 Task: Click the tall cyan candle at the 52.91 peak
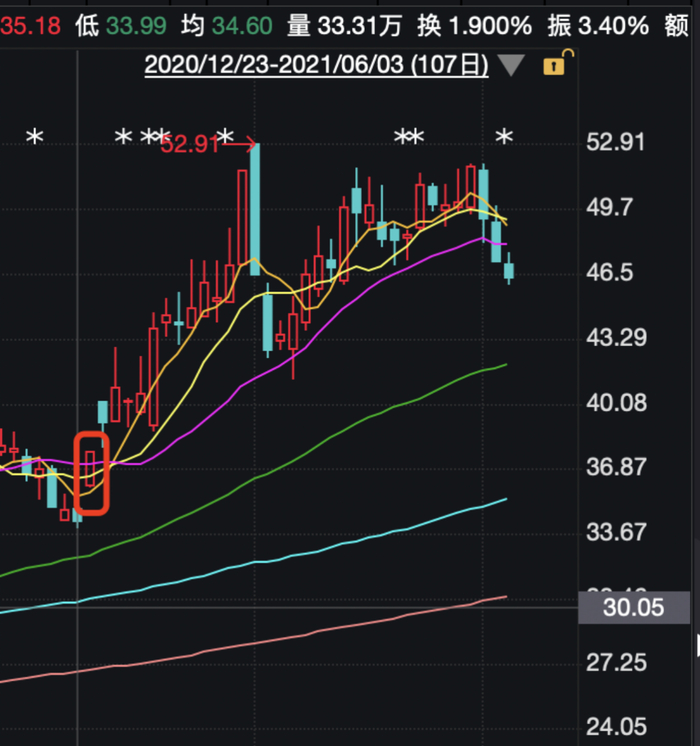[x=255, y=209]
